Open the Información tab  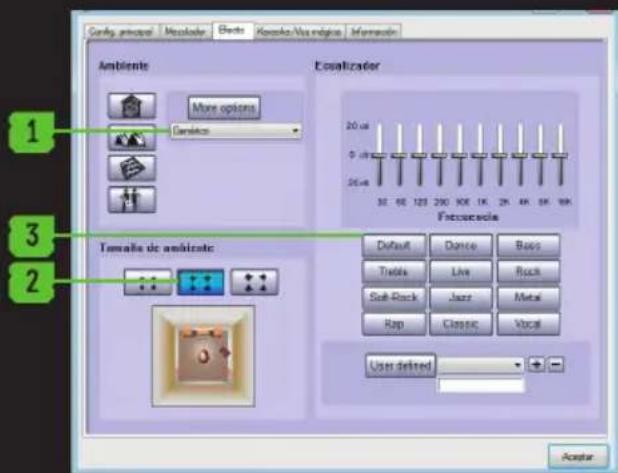click(x=373, y=31)
